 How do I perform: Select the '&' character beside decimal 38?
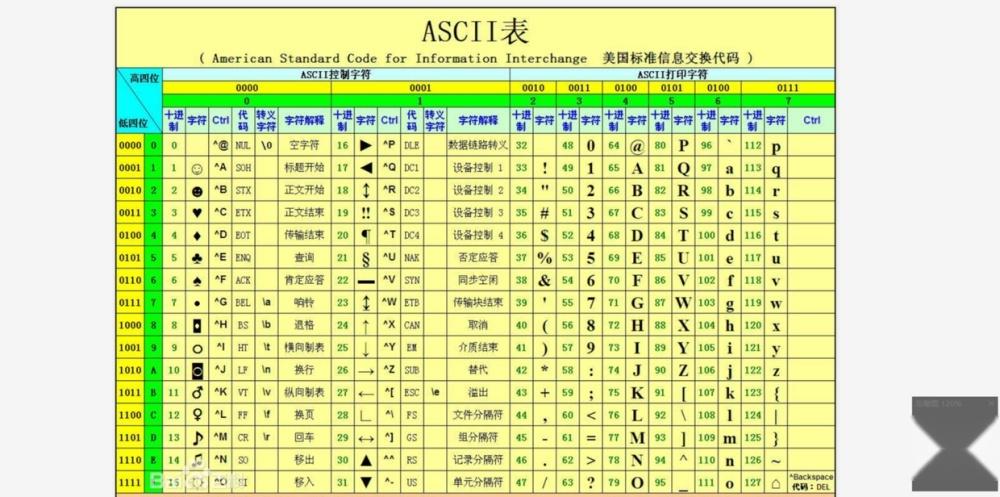click(544, 280)
